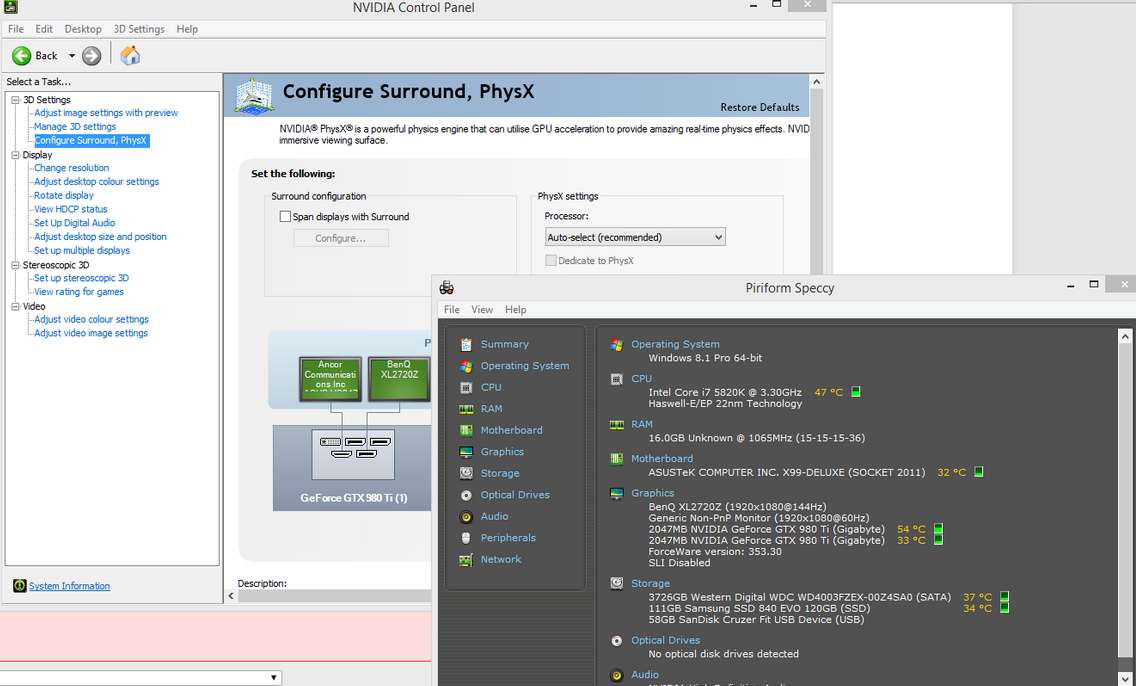
Task: Click NVIDIA panel scrollbar up arrow
Action: [816, 82]
